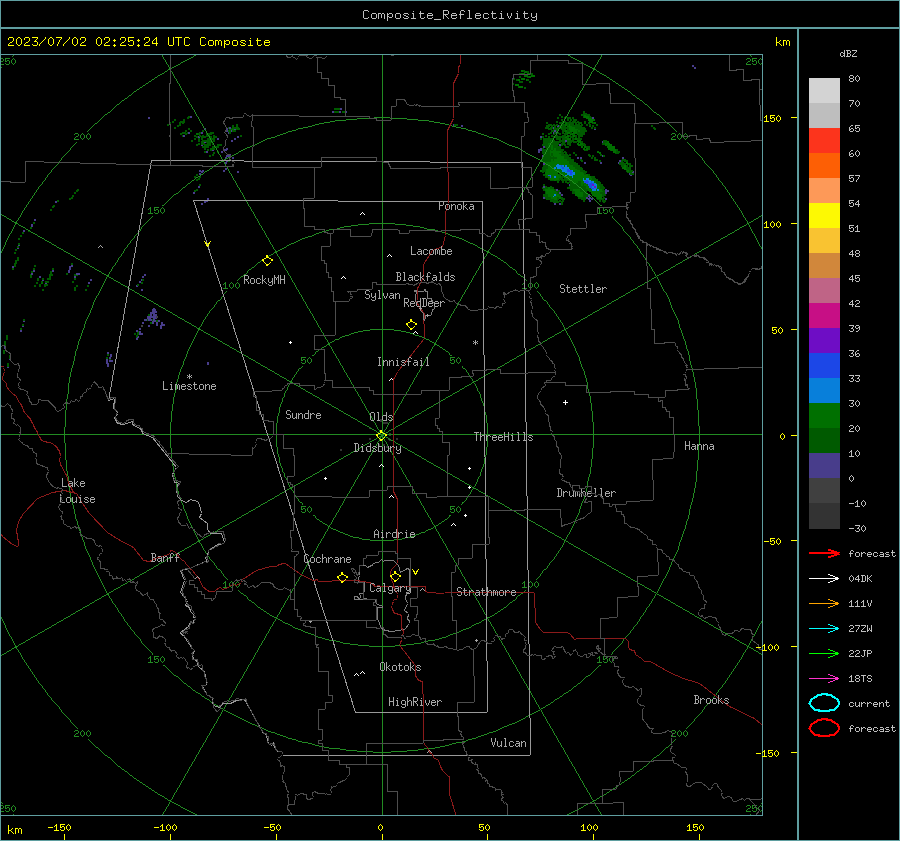Select the yellow diamond marker below Cochrane
This screenshot has height=841, width=900.
click(342, 577)
